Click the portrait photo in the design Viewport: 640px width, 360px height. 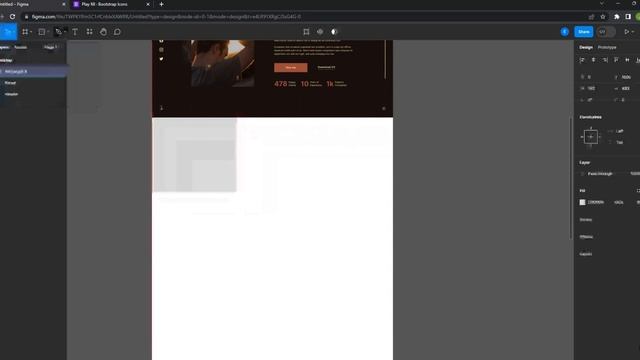(x=223, y=63)
